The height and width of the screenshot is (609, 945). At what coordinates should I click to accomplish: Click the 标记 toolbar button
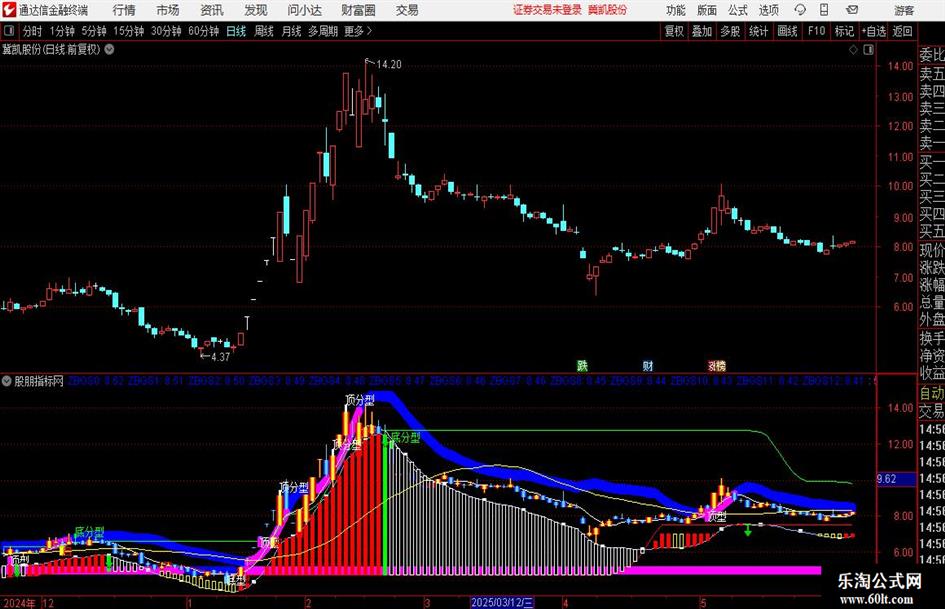coord(844,31)
